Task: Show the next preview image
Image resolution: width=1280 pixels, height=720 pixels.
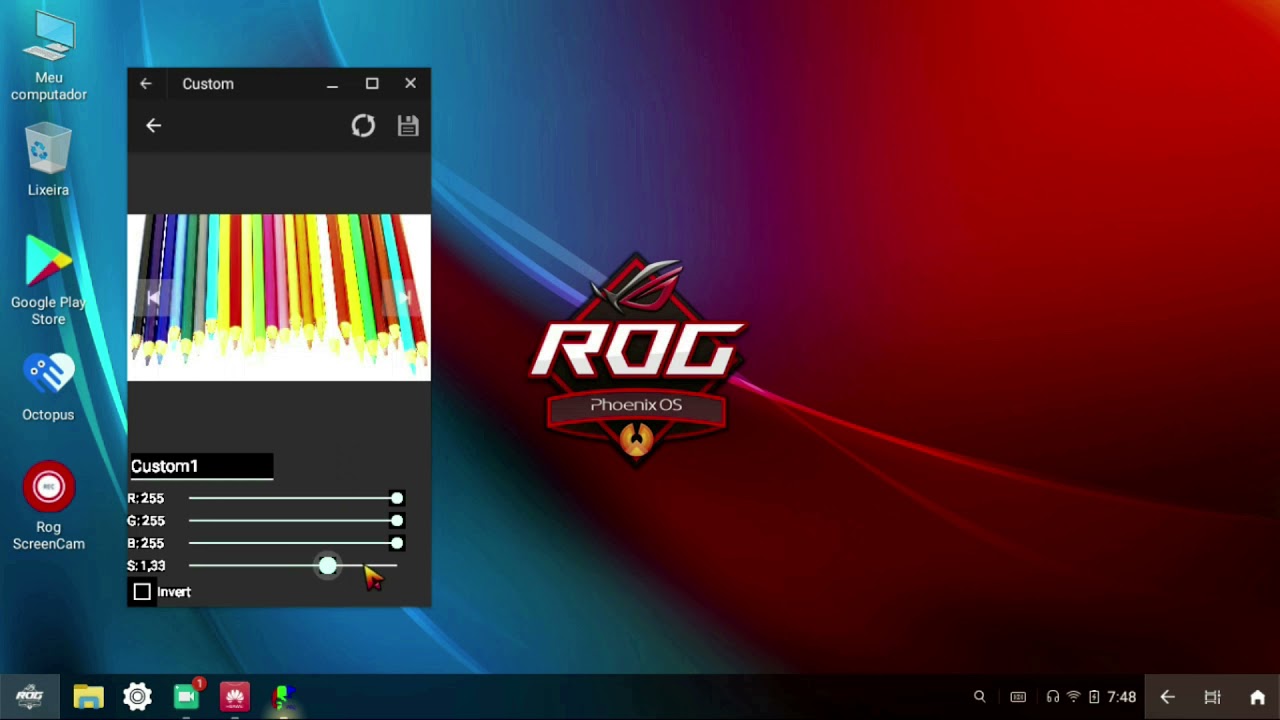Action: coord(405,297)
